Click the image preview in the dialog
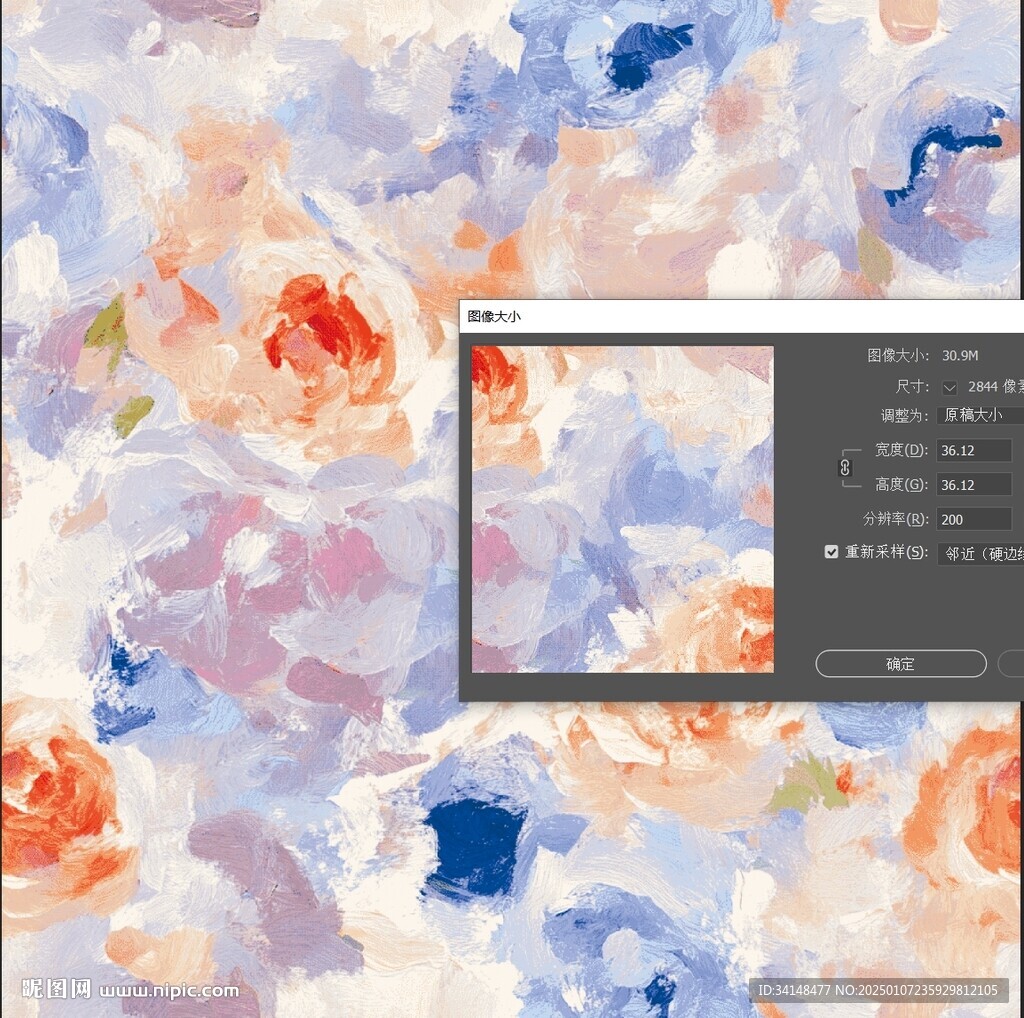This screenshot has width=1024, height=1018. click(x=622, y=509)
